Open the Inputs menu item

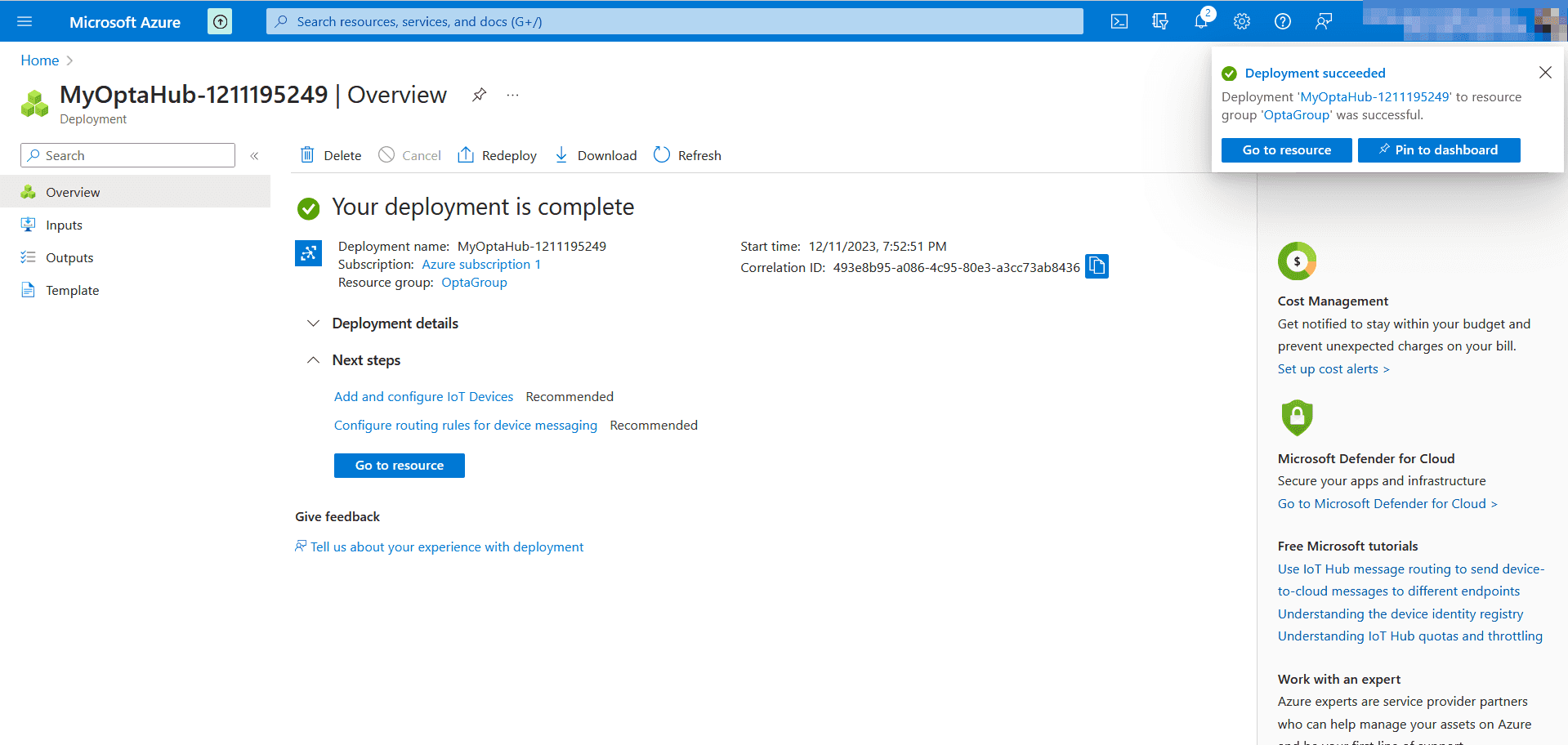[x=64, y=225]
